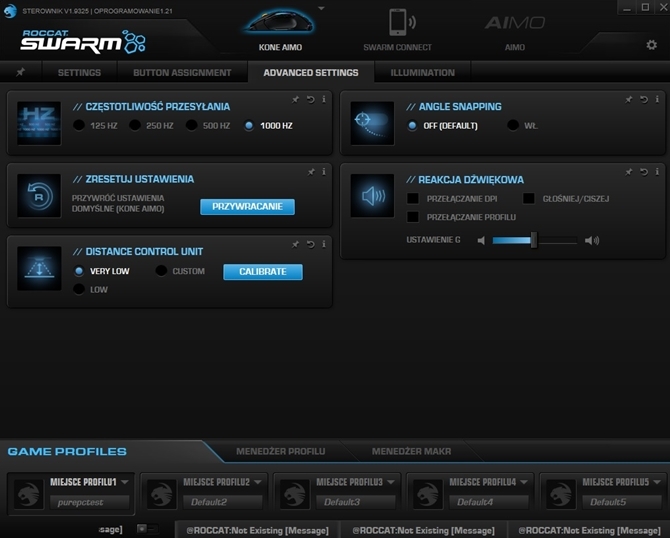
Task: Reset the Częstotliwość Przesyłania panel
Action: click(x=311, y=100)
